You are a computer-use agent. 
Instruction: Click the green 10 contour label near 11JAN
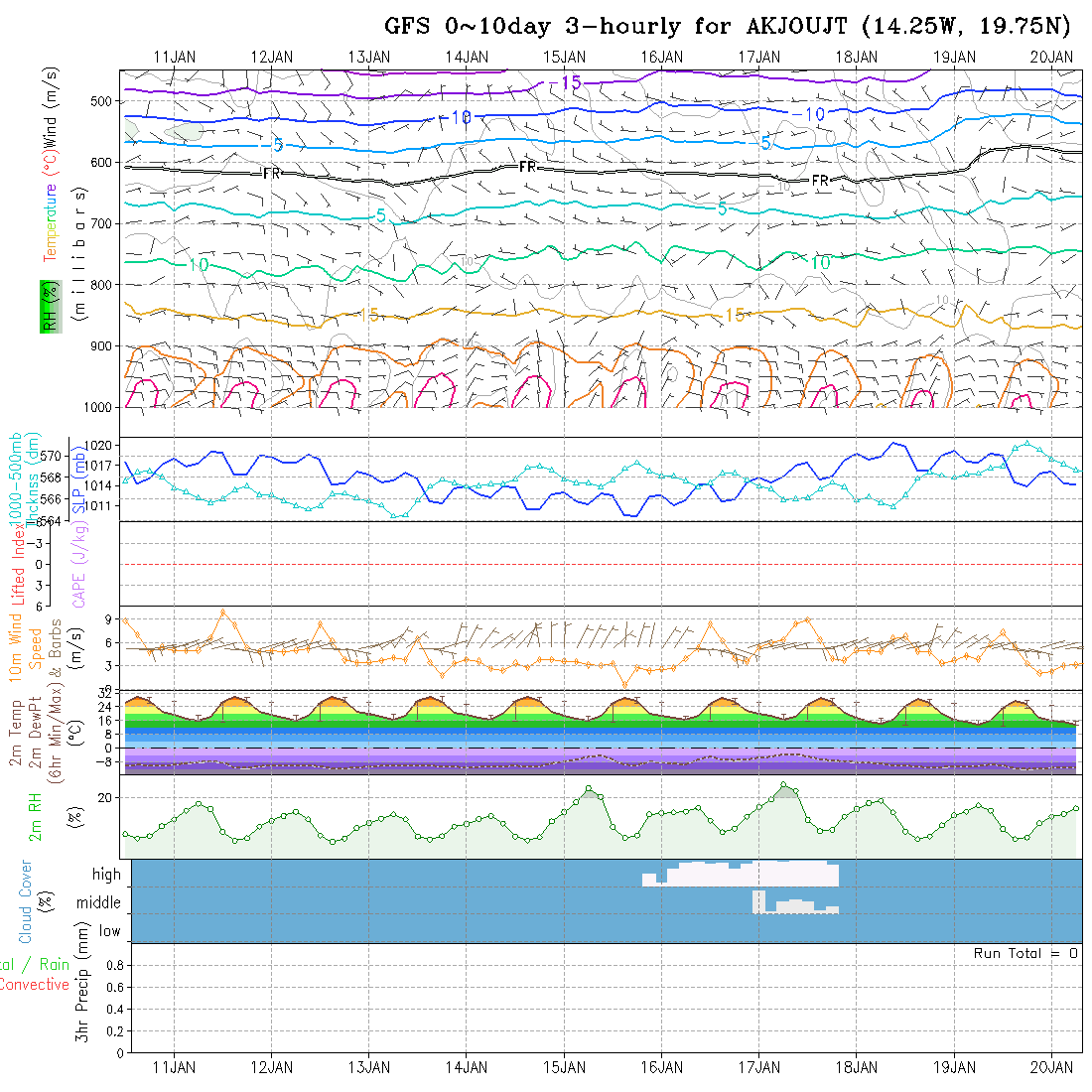point(198,265)
